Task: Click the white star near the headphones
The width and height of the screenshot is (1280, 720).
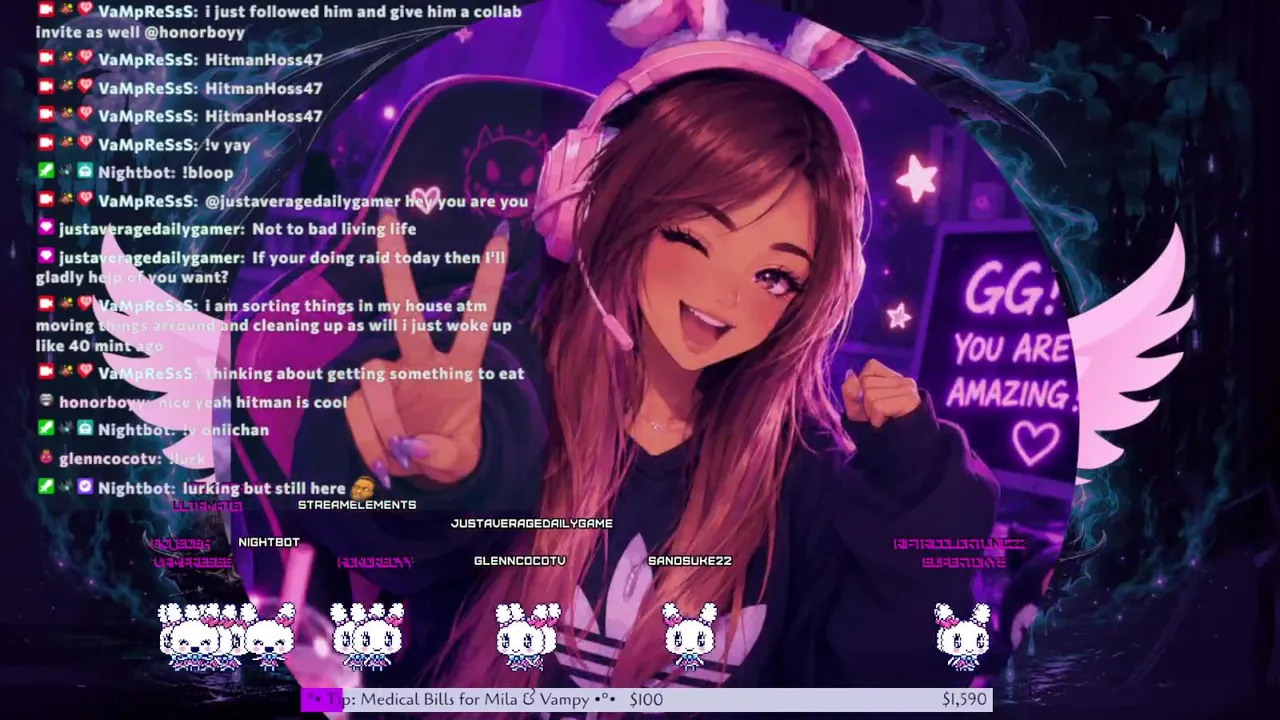Action: click(x=917, y=178)
